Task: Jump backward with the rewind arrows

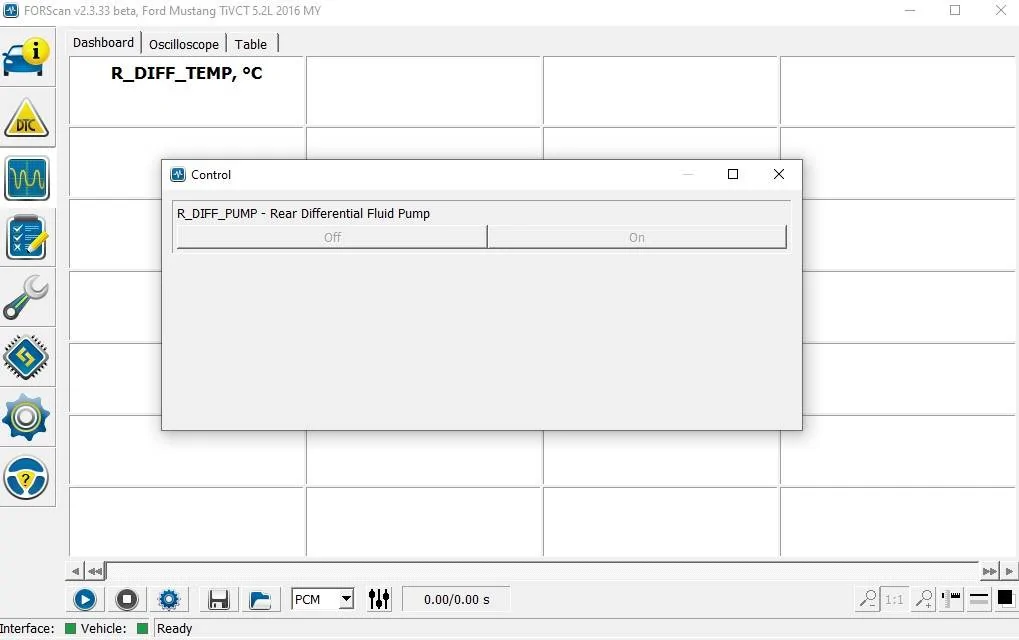Action: pyautogui.click(x=95, y=571)
